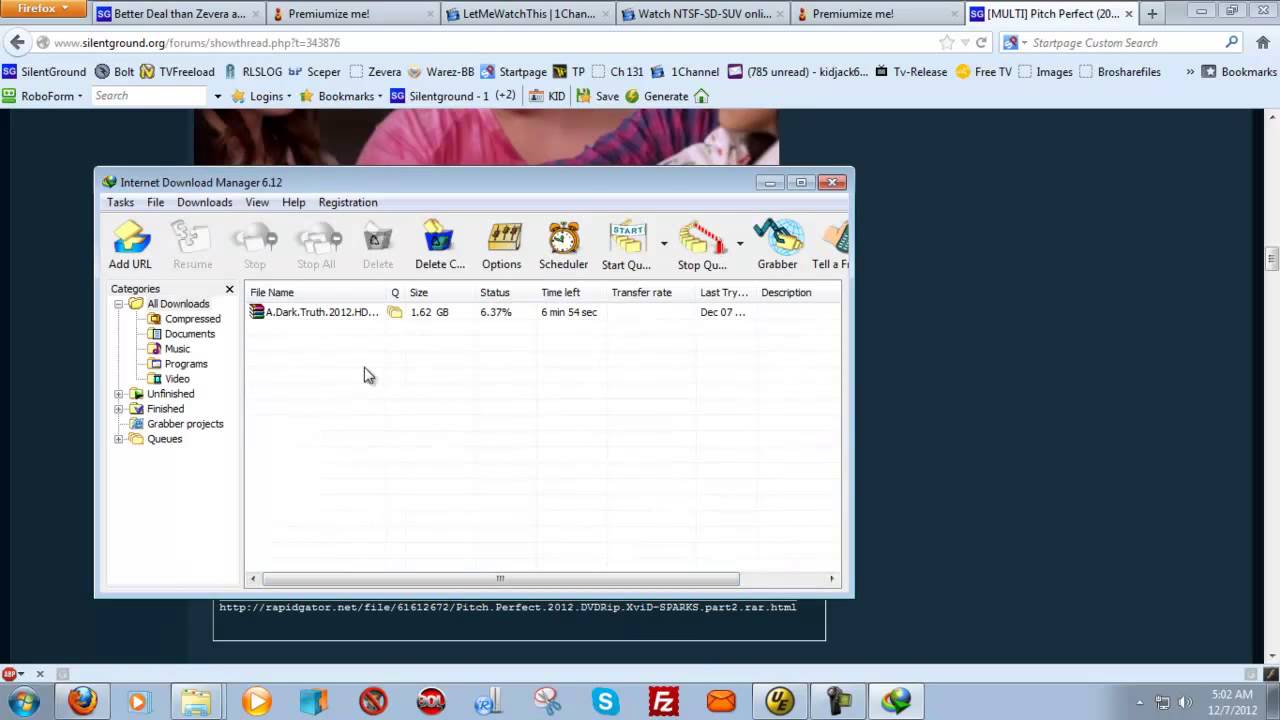This screenshot has width=1280, height=720.
Task: Click right arrow of list scrollbar
Action: [x=831, y=578]
